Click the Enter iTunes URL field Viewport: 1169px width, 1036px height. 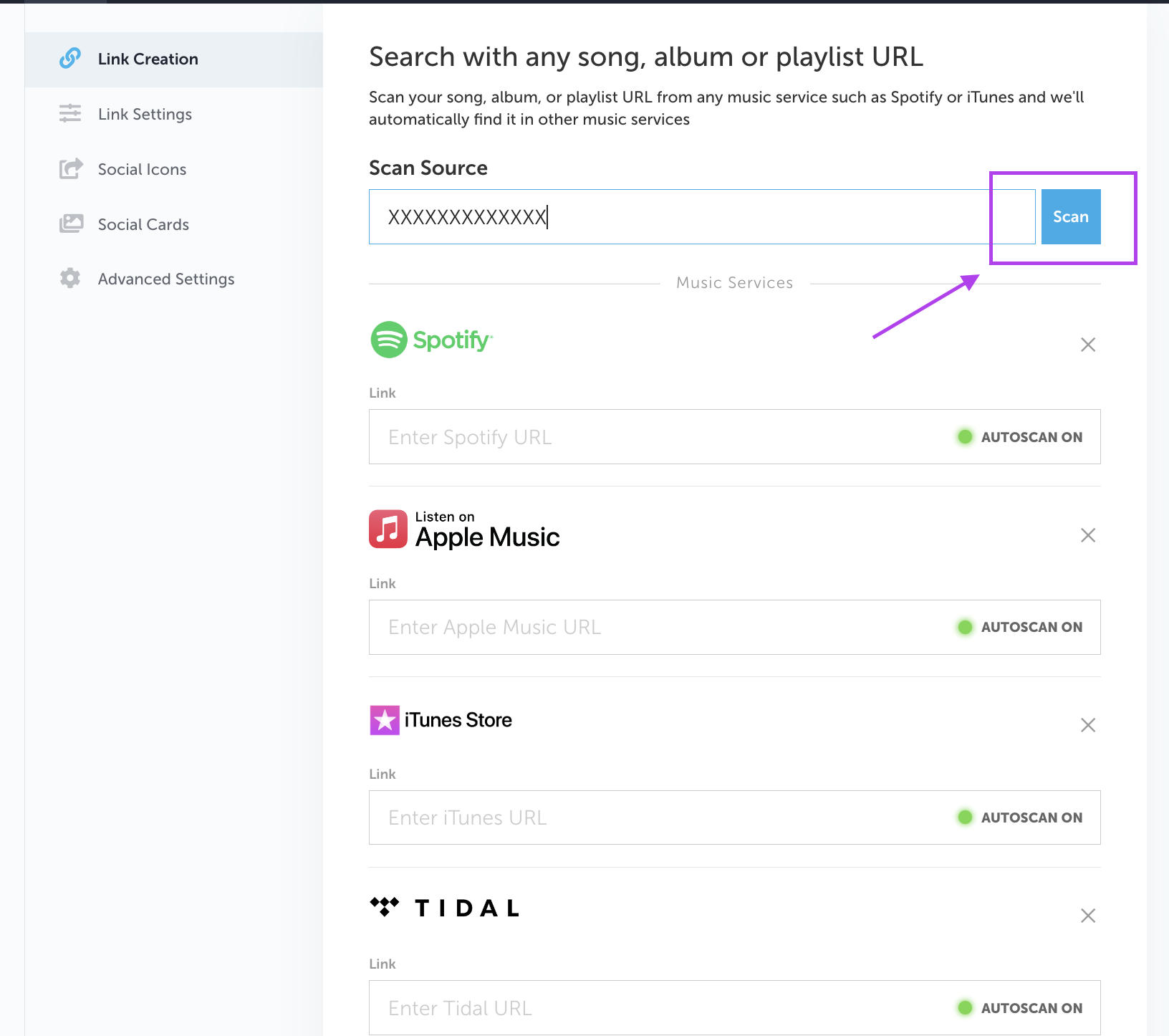click(x=735, y=817)
